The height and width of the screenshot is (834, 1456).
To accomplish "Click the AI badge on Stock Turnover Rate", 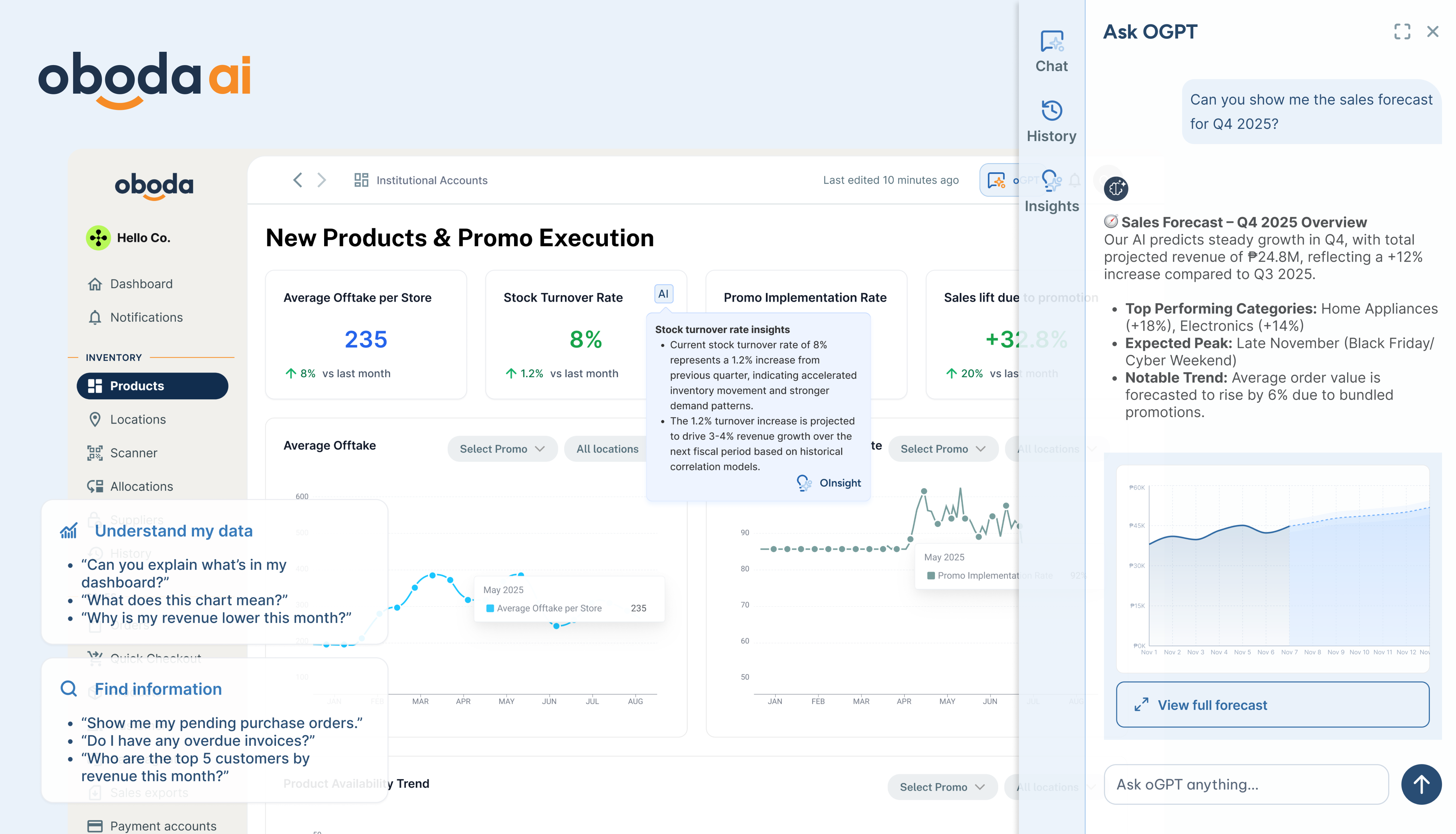I will [663, 294].
